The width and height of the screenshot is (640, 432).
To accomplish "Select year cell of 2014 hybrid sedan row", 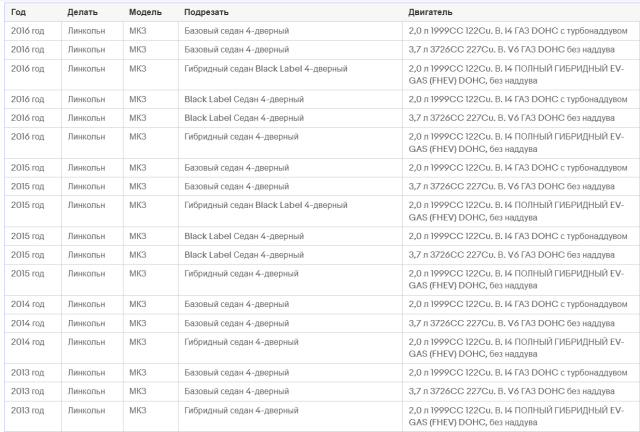I will pos(27,341).
